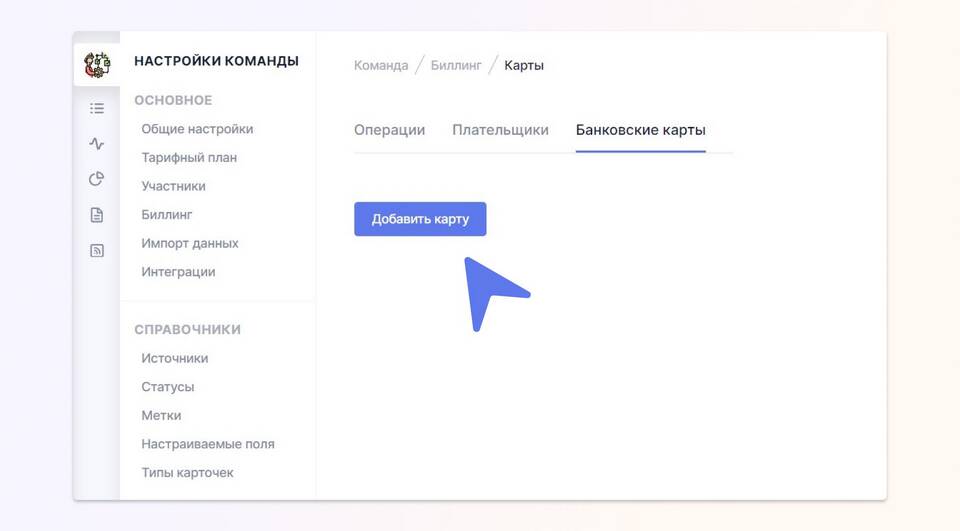Viewport: 960px width, 531px height.
Task: Open the document icon in sidebar
Action: coord(97,215)
